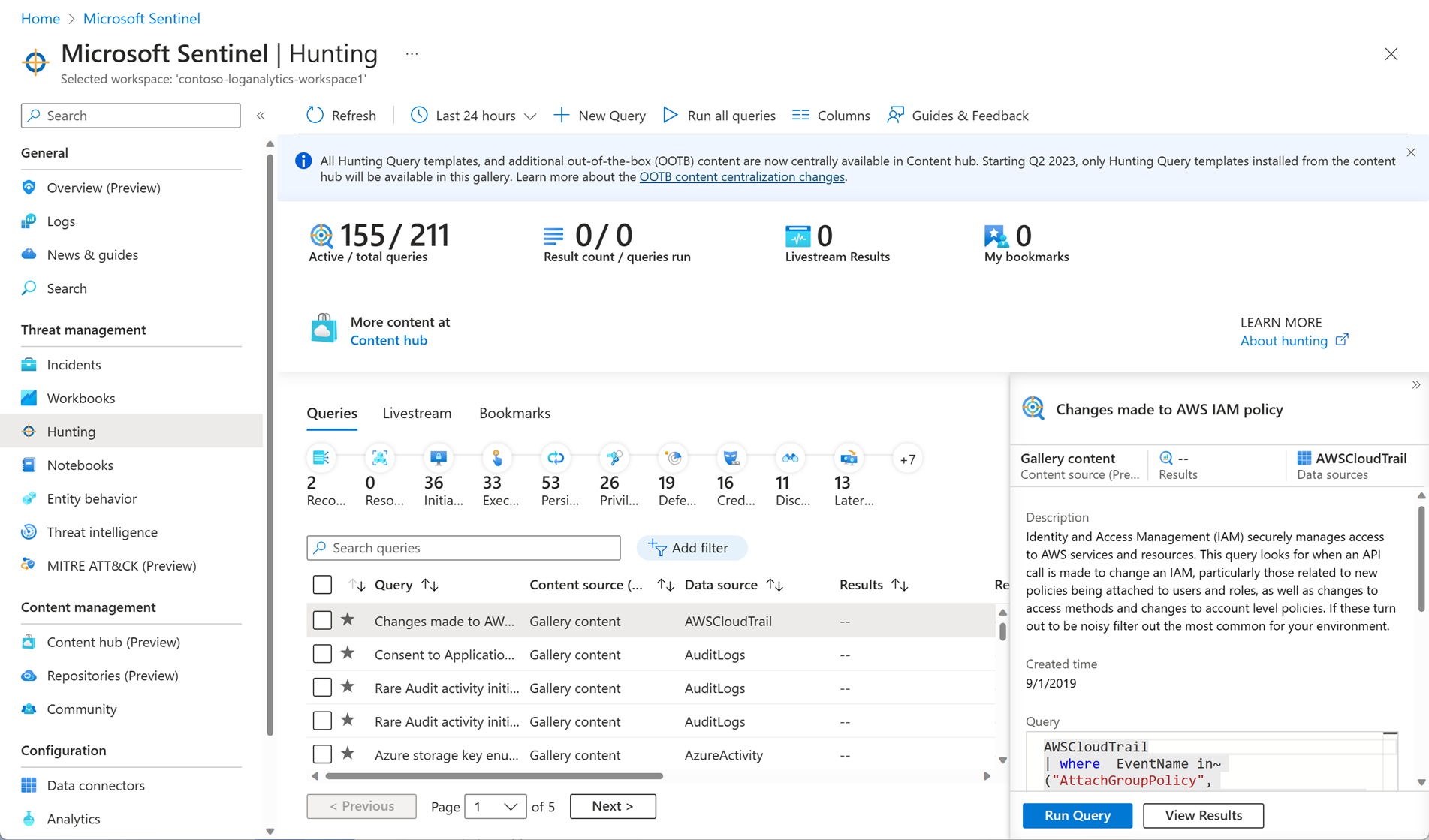Switch to the Queries tab
Screen dimensions: 1429x840
tap(332, 413)
